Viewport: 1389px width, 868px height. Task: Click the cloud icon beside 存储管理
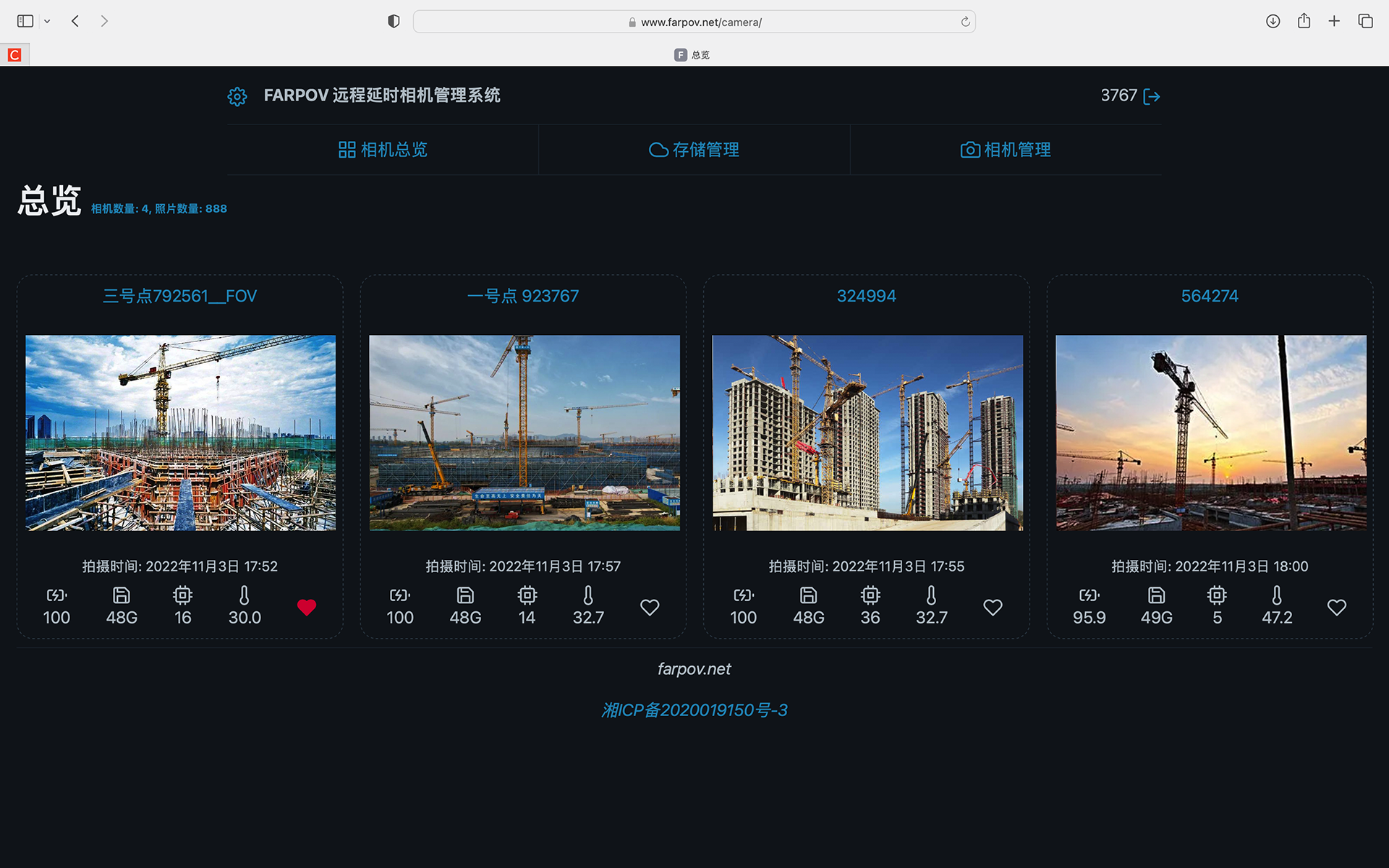[658, 150]
